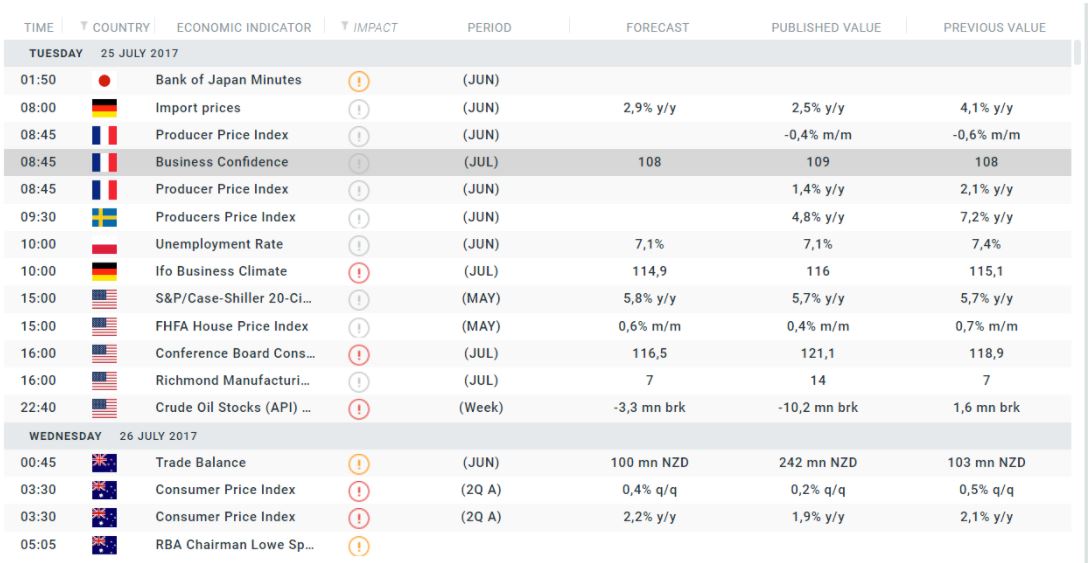The height and width of the screenshot is (563, 1092).
Task: Open the Ifo Business Climate indicator
Action: pyautogui.click(x=221, y=271)
